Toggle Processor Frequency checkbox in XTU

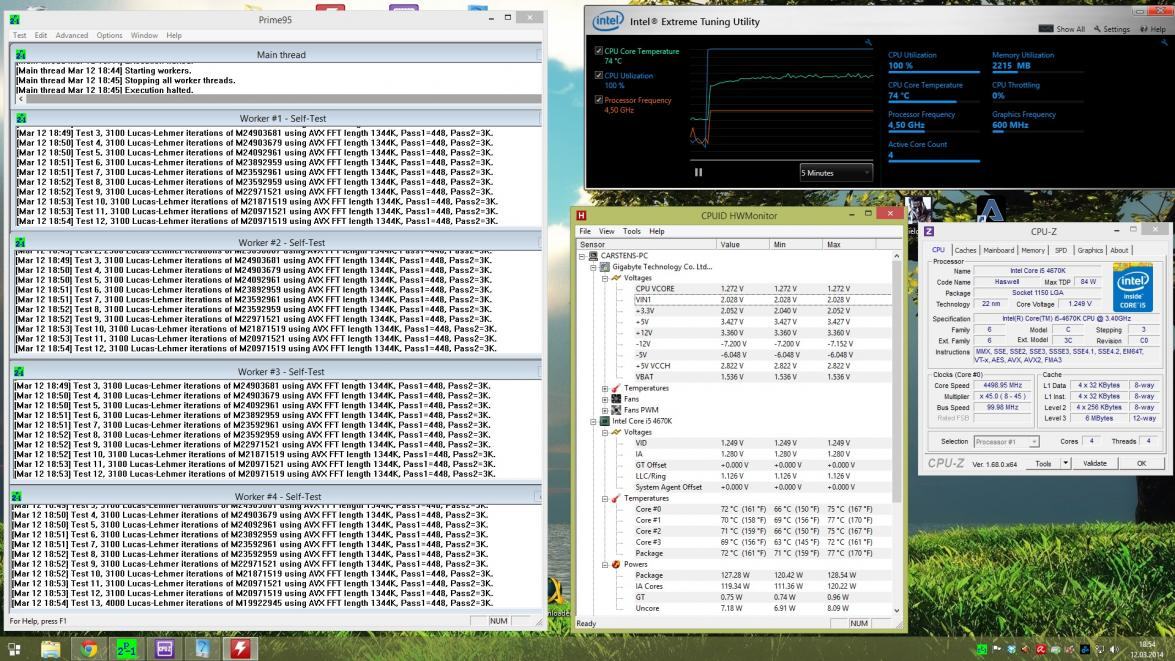coord(598,100)
